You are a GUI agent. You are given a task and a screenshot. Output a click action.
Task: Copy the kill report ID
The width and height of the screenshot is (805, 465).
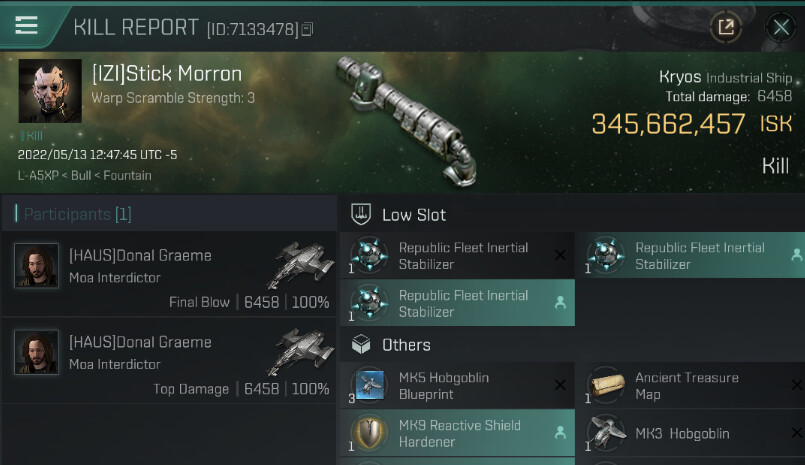click(x=308, y=29)
